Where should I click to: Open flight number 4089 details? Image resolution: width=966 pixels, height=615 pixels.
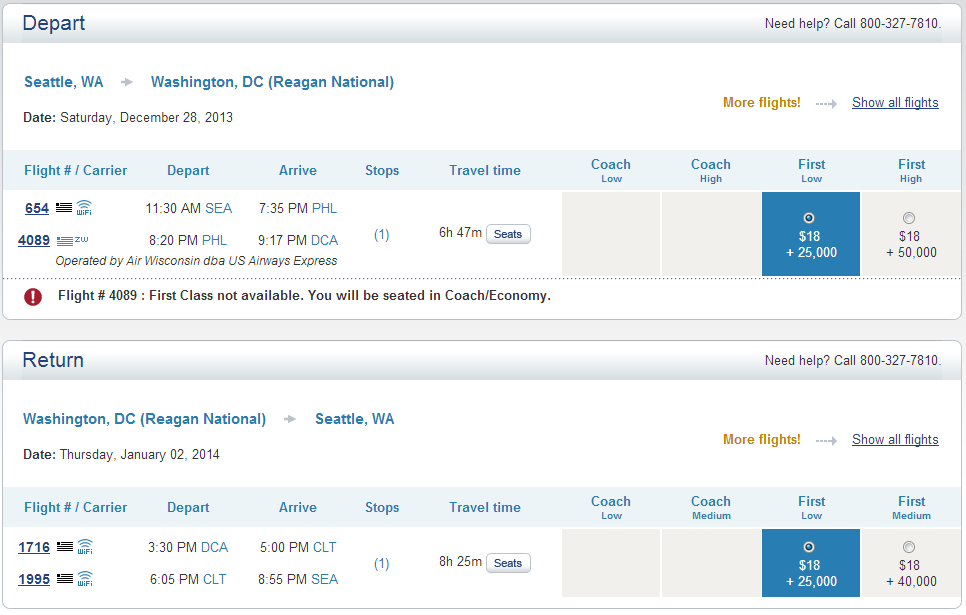pyautogui.click(x=34, y=240)
